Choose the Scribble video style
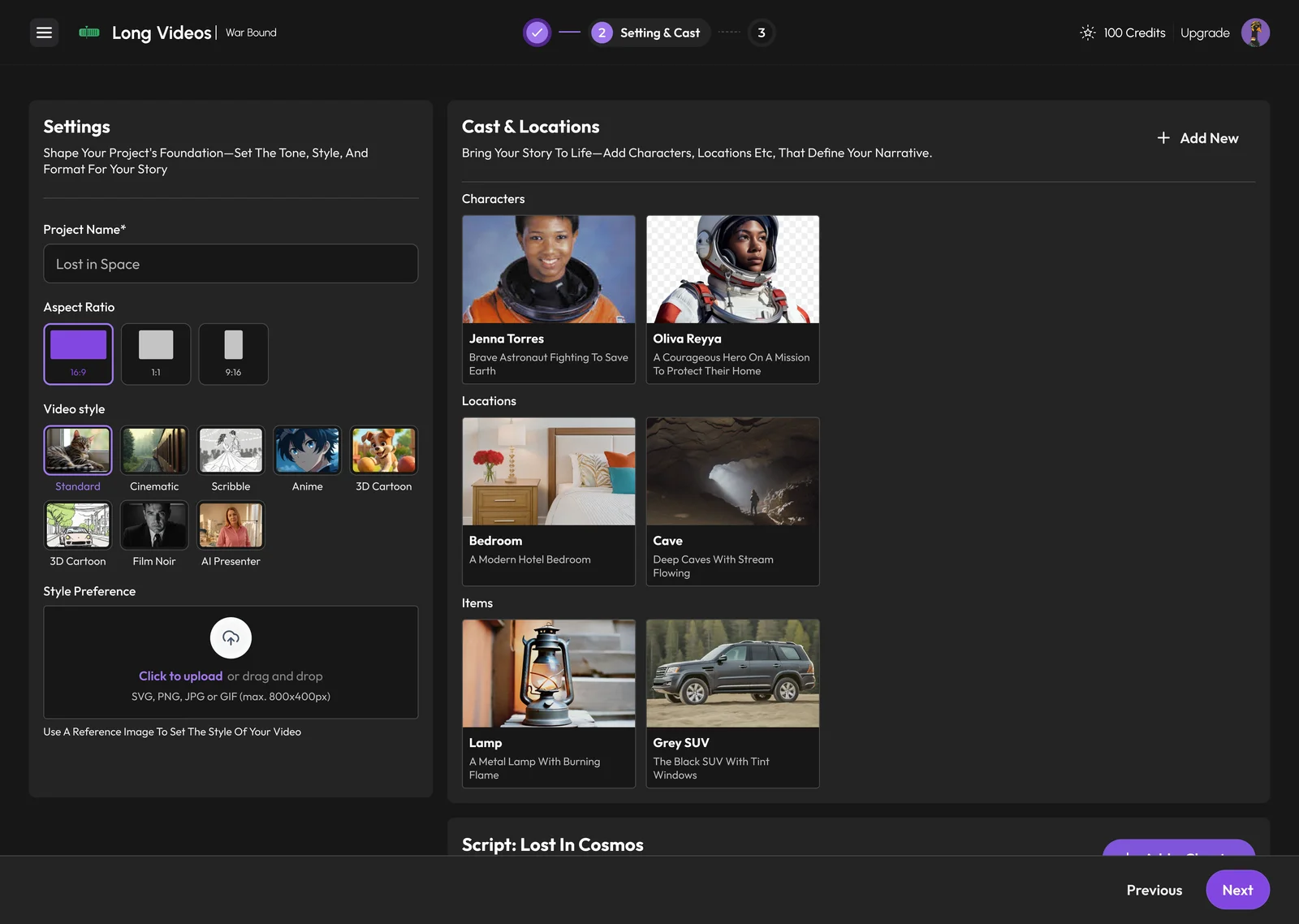1299x924 pixels. point(231,460)
